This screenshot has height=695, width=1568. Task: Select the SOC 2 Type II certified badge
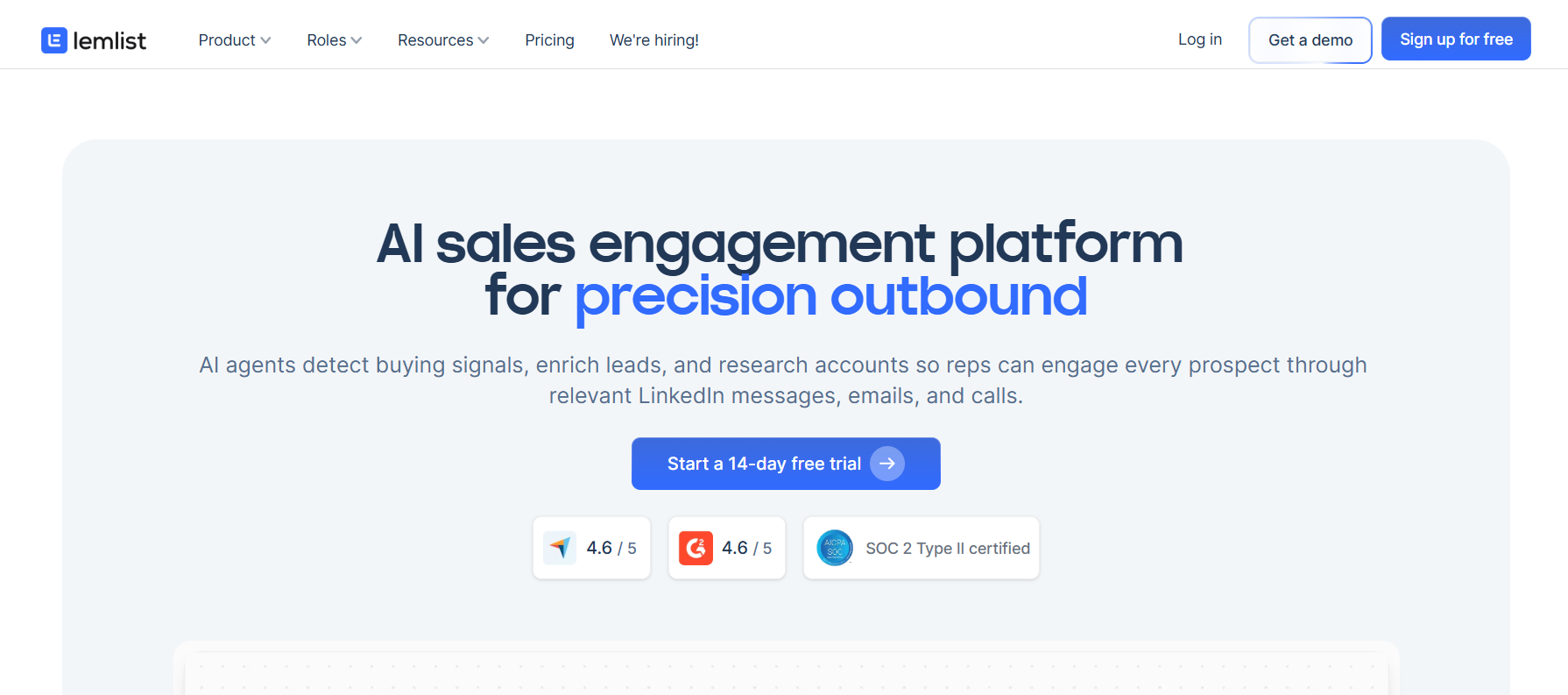921,548
